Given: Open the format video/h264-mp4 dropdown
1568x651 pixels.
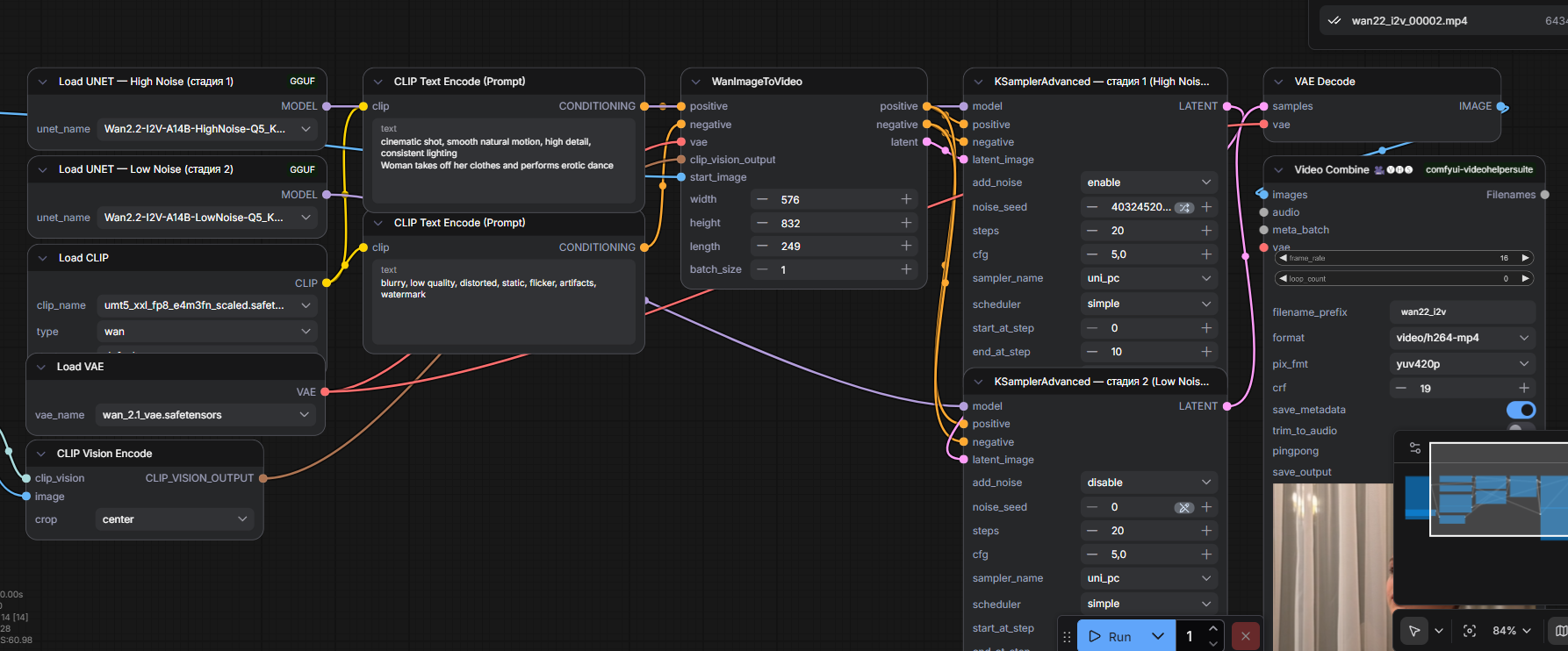Looking at the screenshot, I should pyautogui.click(x=1463, y=338).
